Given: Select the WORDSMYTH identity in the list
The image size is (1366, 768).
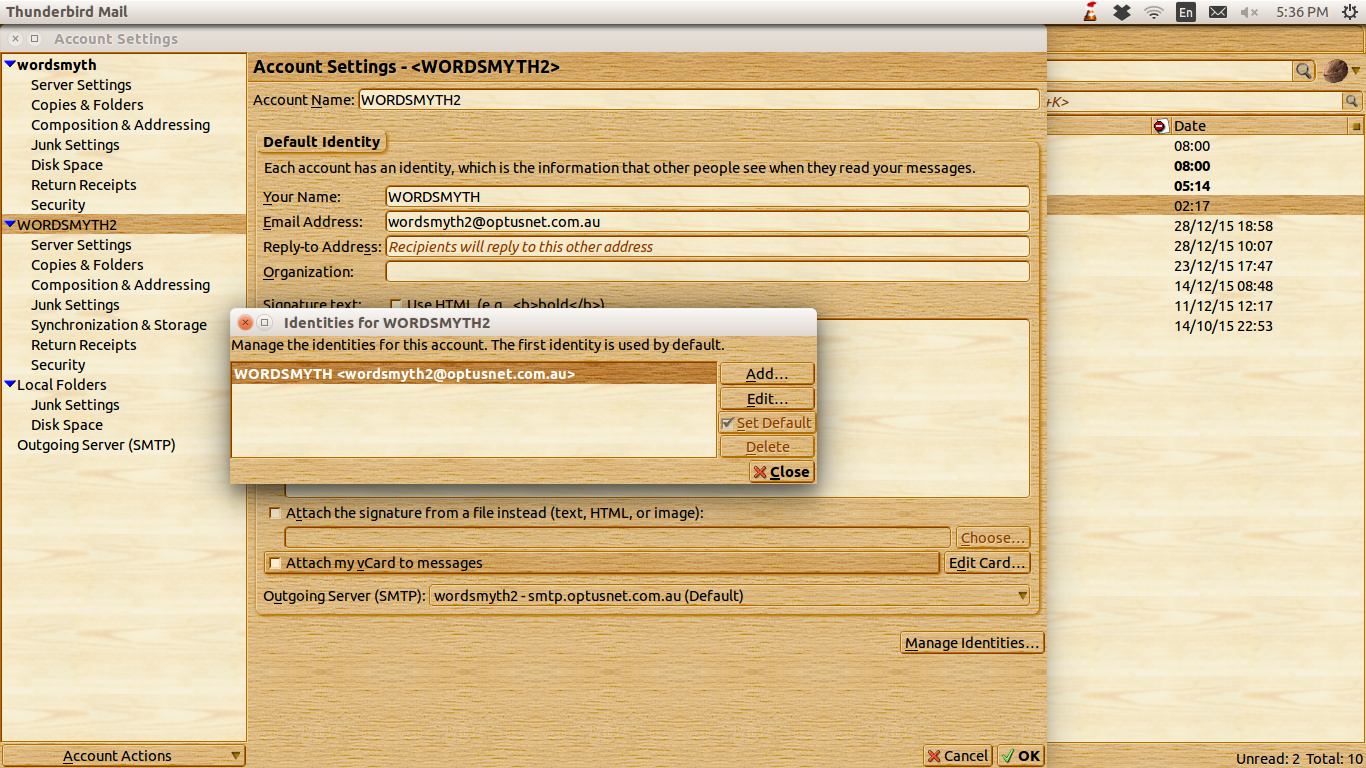Looking at the screenshot, I should [x=474, y=374].
